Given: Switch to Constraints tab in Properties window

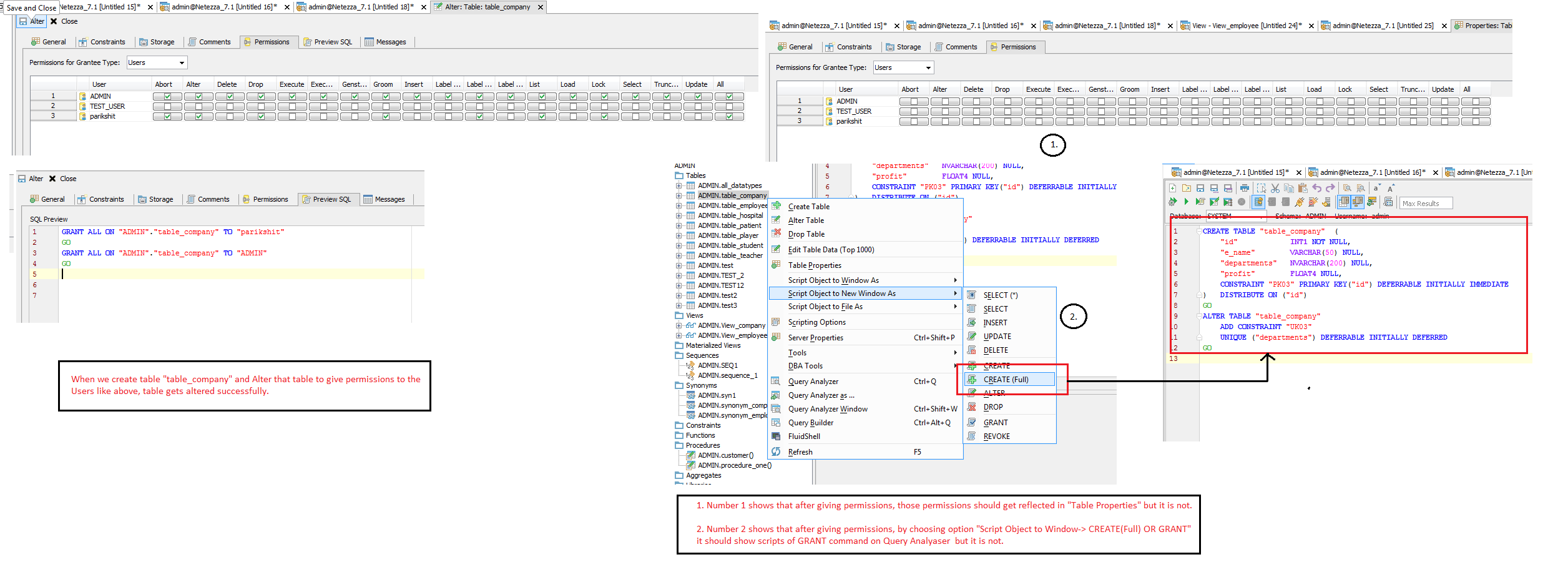Looking at the screenshot, I should pyautogui.click(x=848, y=47).
